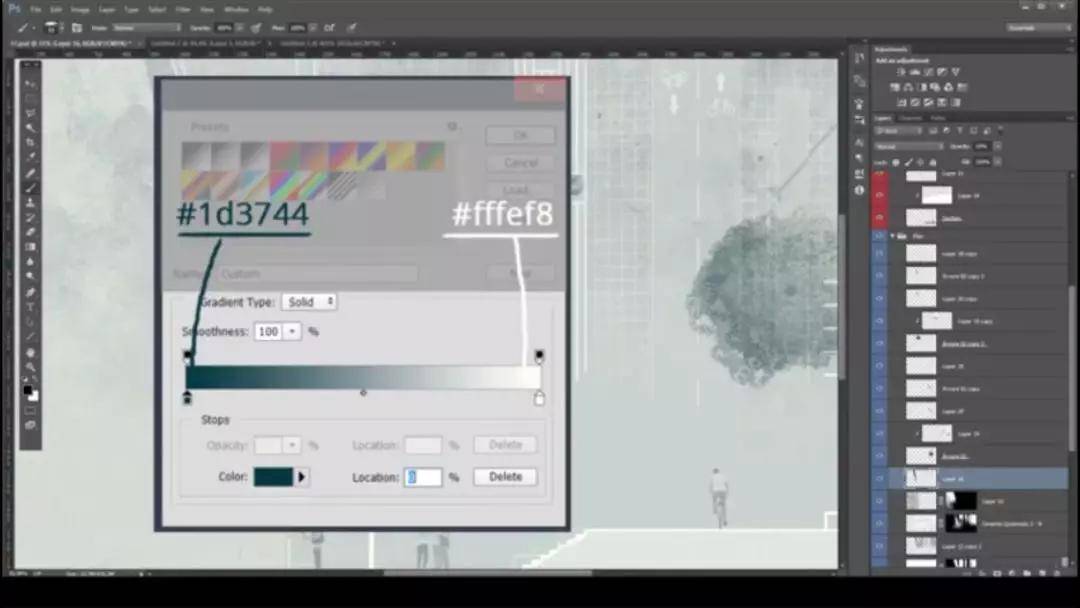
Task: Click OK in the Gradient Editor
Action: pos(520,135)
